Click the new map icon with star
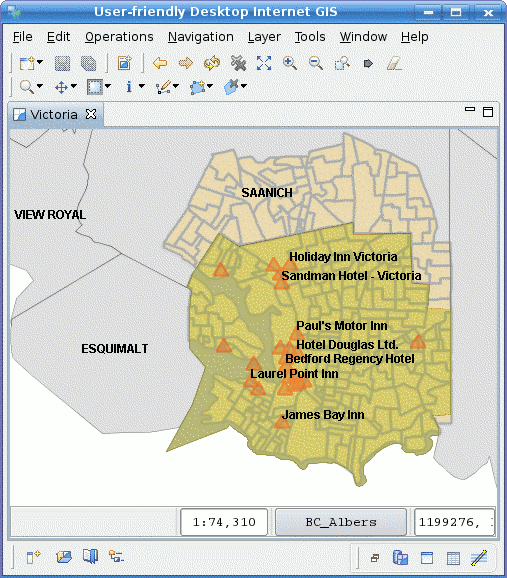The width and height of the screenshot is (507, 578). pyautogui.click(x=125, y=63)
